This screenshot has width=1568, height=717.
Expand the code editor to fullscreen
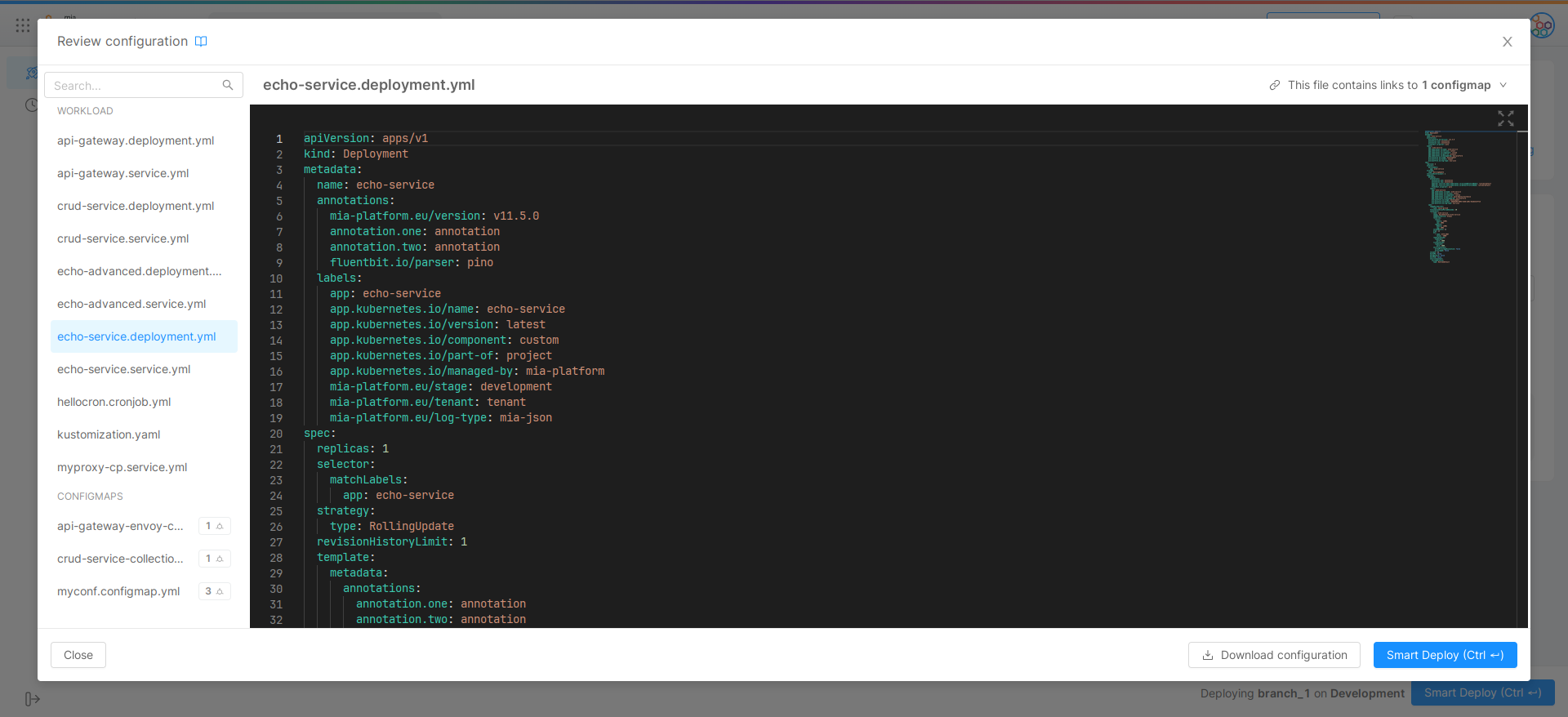[1505, 119]
